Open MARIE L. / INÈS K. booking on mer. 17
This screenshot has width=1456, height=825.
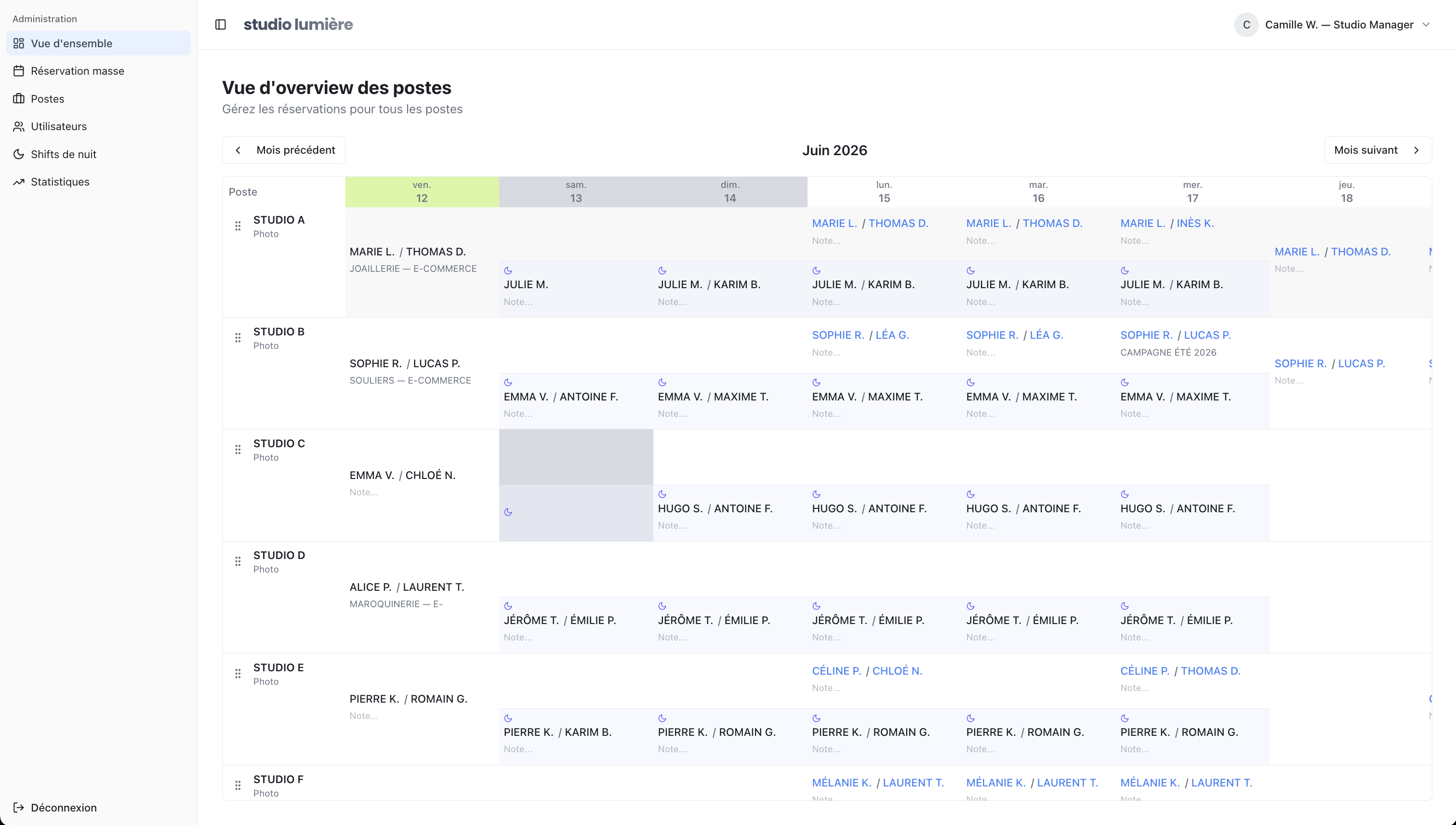point(1167,223)
